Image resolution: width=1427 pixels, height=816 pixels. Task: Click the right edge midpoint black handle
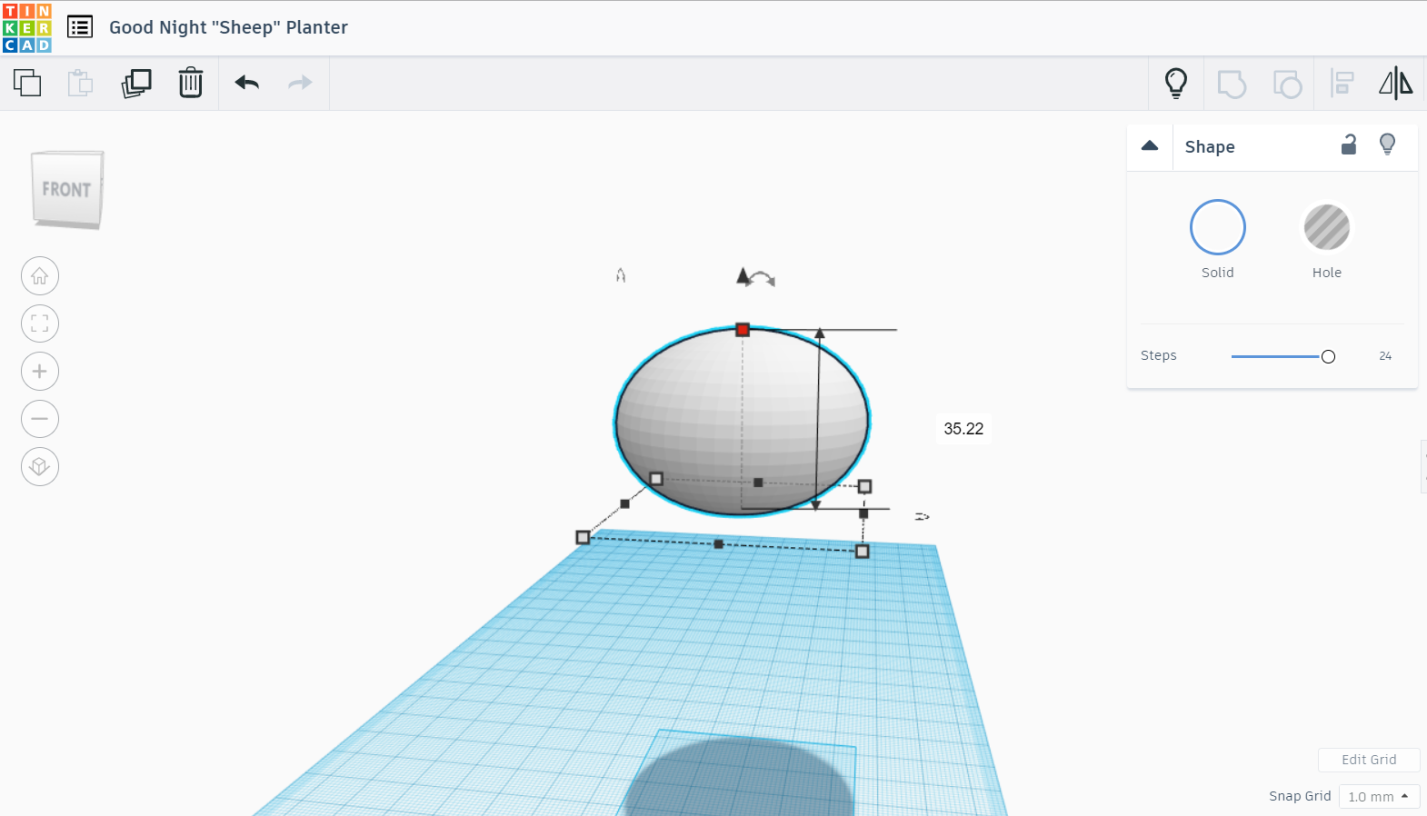(x=864, y=514)
